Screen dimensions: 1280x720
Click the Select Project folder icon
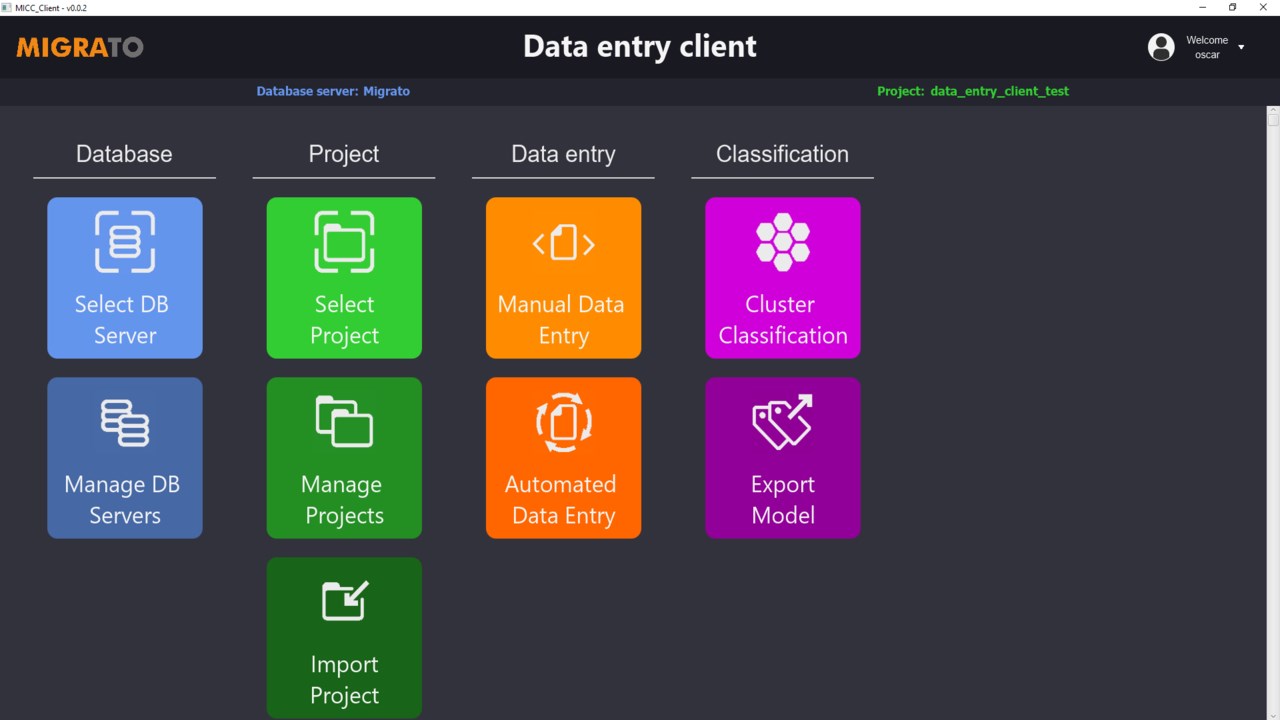[x=344, y=242]
